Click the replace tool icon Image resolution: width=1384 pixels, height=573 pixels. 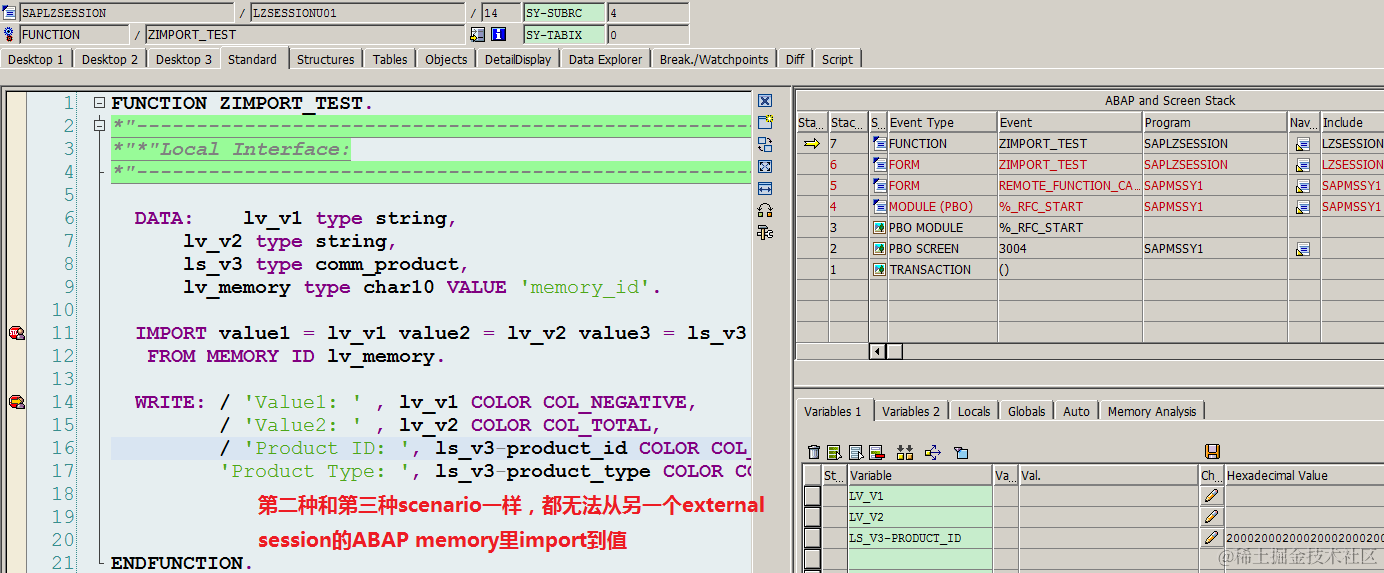(x=765, y=145)
